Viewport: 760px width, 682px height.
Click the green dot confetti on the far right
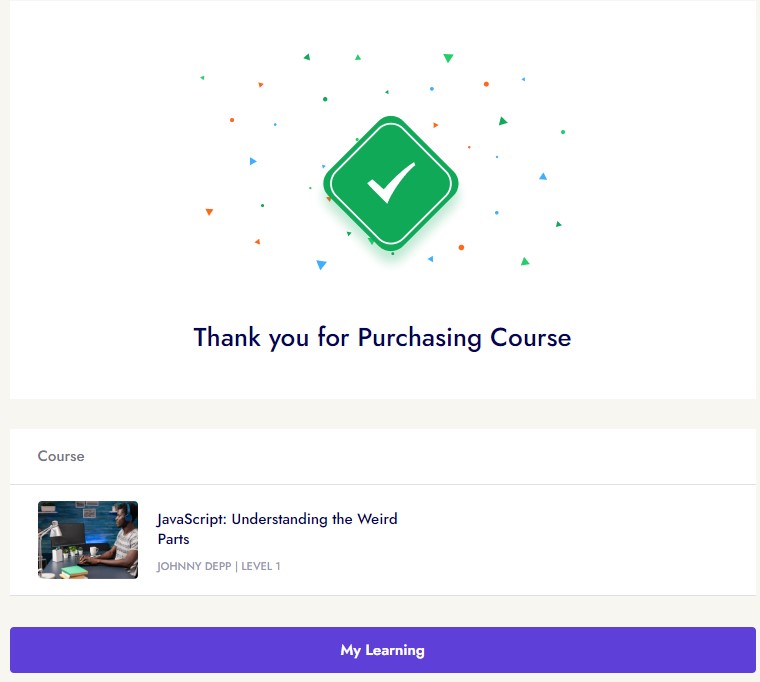pyautogui.click(x=563, y=132)
